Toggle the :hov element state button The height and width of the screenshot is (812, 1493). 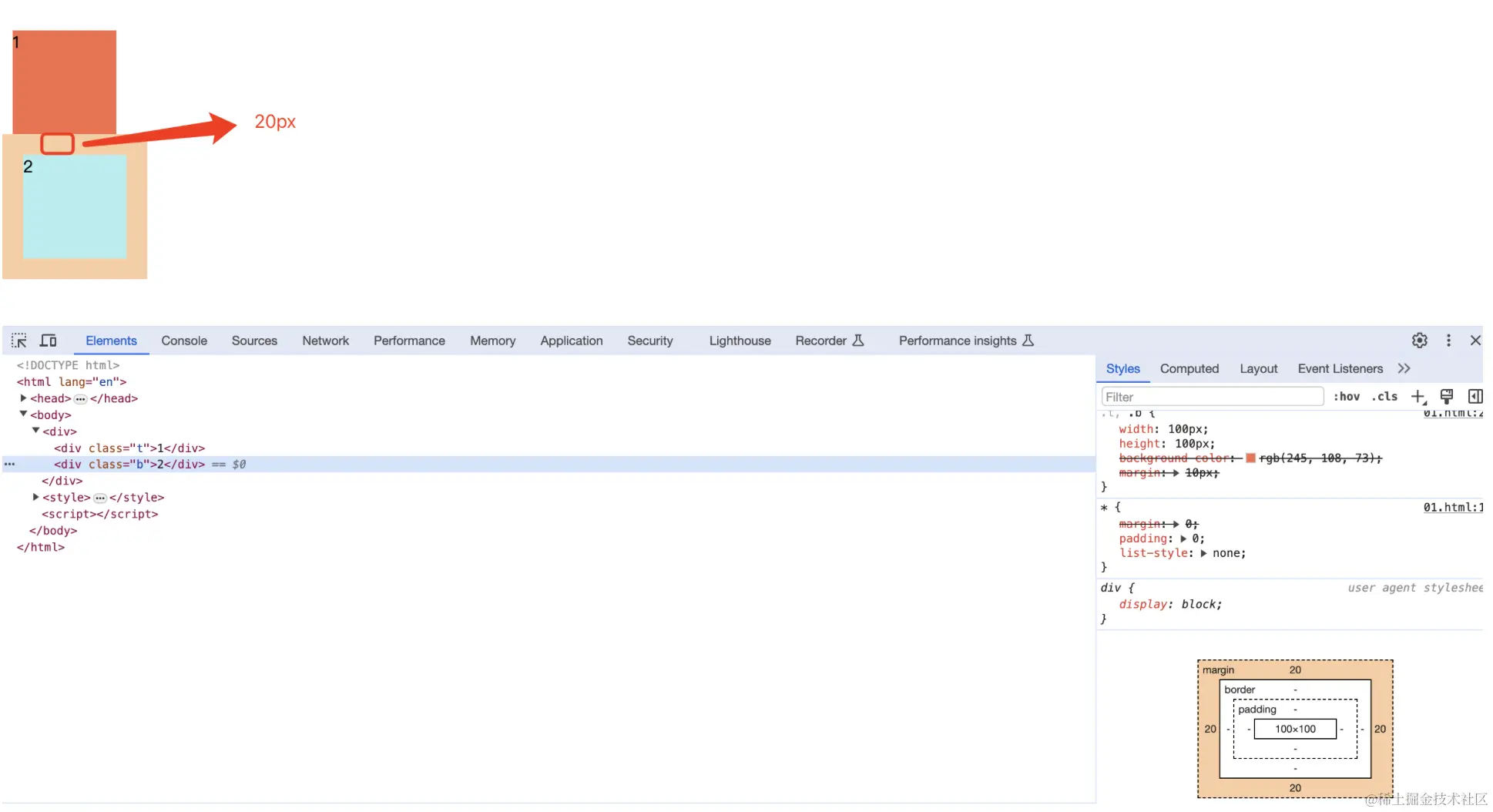(1347, 397)
